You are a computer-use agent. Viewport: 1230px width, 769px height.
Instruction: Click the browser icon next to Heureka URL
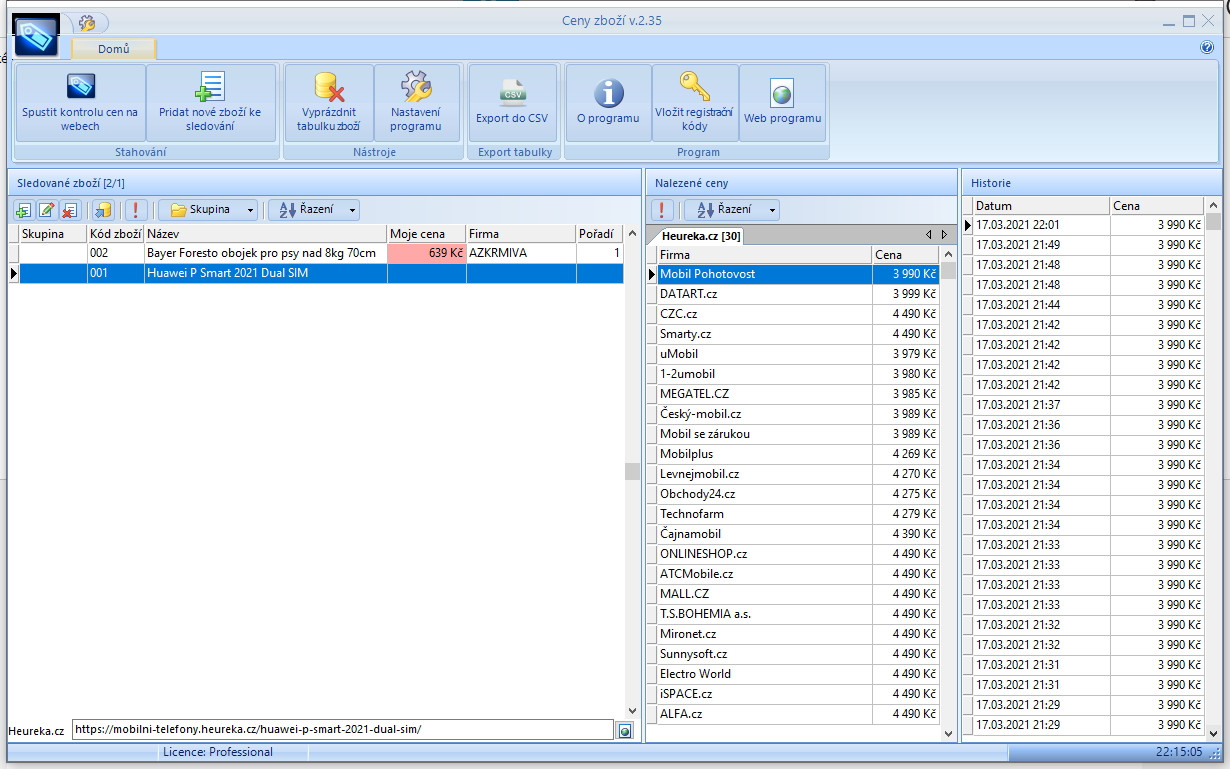pyautogui.click(x=625, y=731)
